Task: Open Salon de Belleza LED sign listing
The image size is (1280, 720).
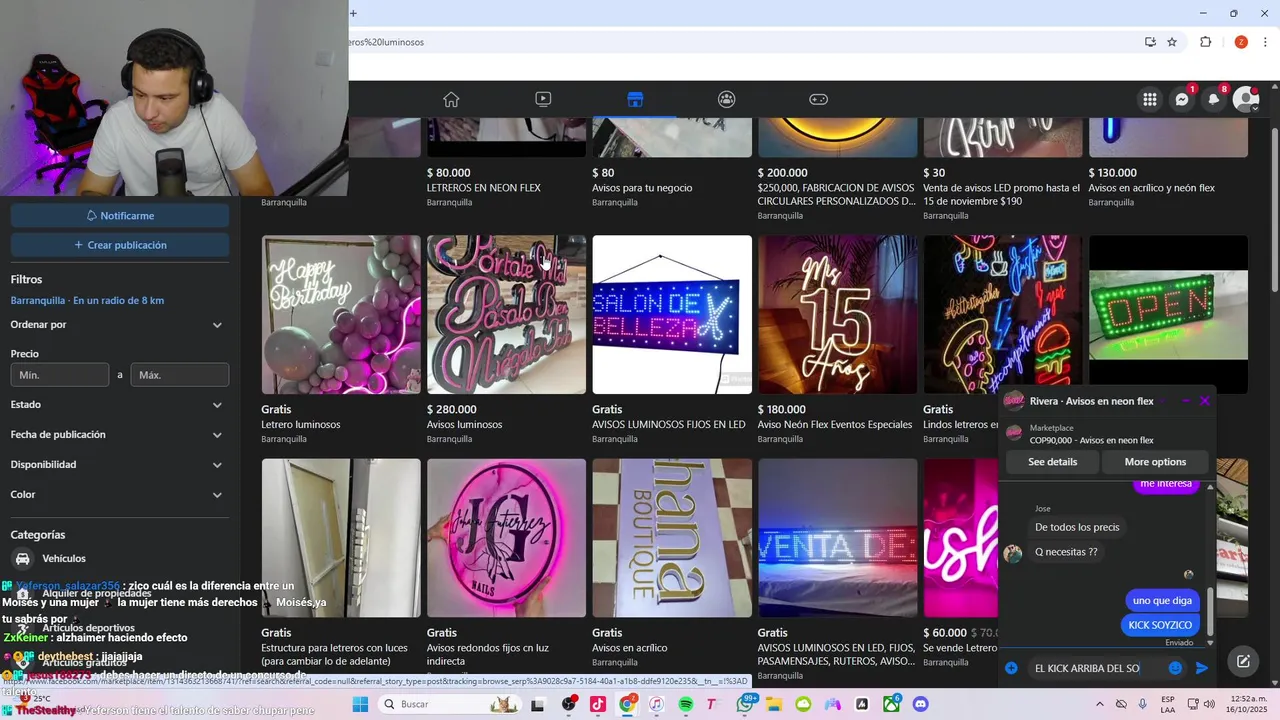Action: coord(672,315)
